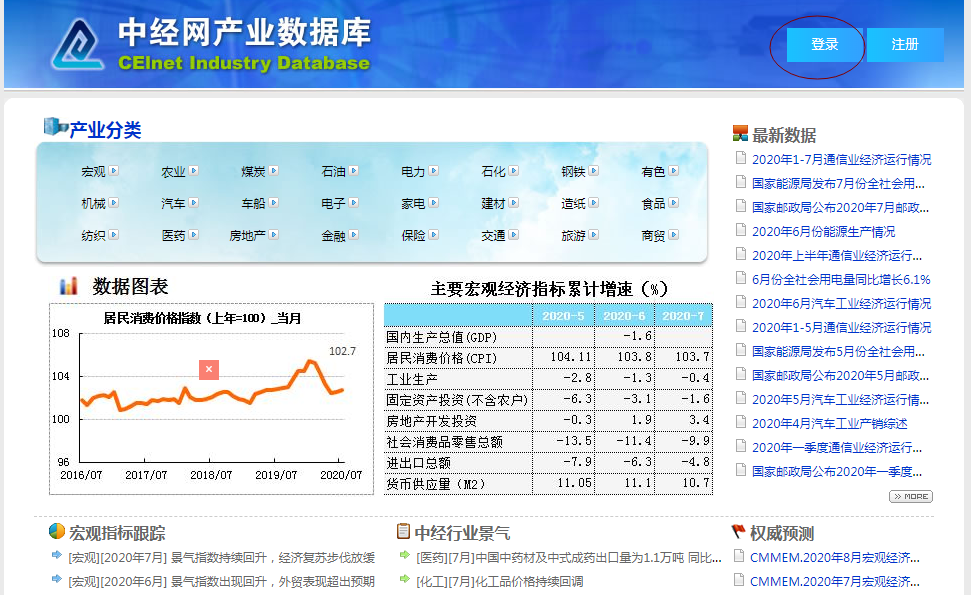This screenshot has width=971, height=595.
Task: Click the MORE button under 最新数据
Action: tap(911, 497)
